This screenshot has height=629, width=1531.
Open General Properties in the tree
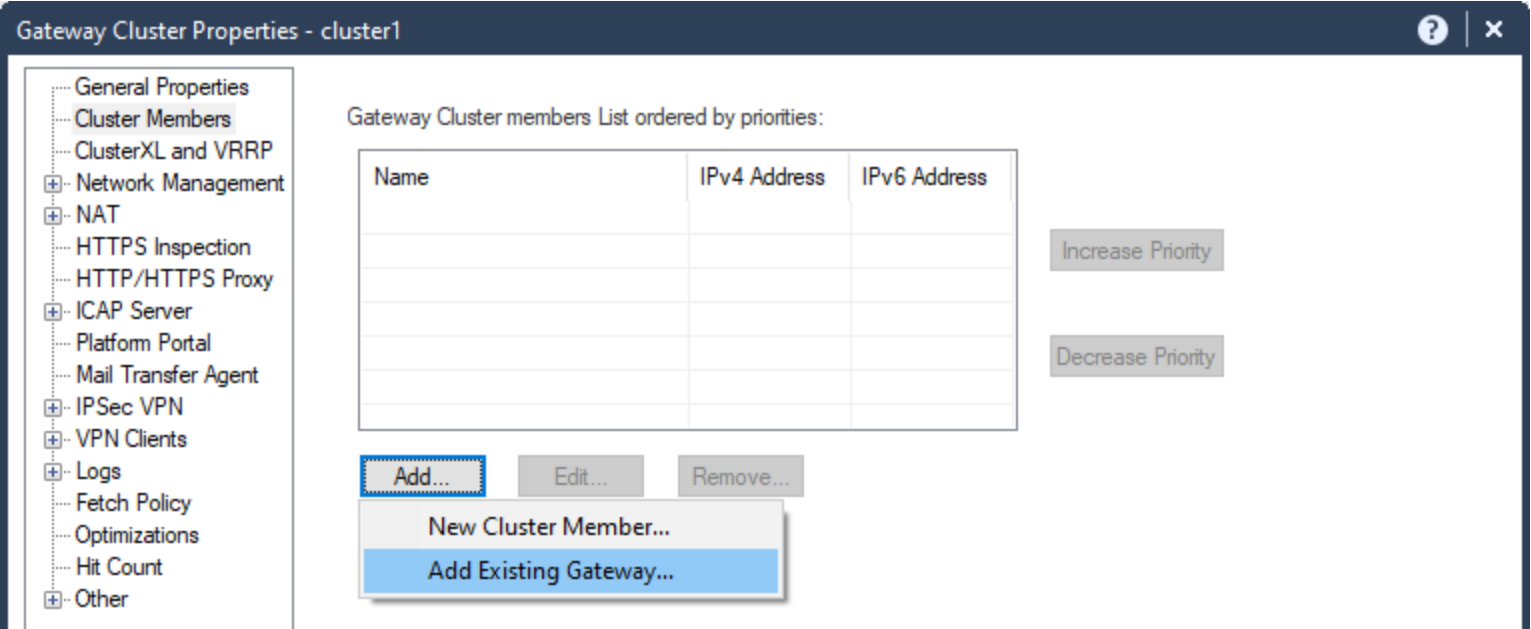[162, 87]
